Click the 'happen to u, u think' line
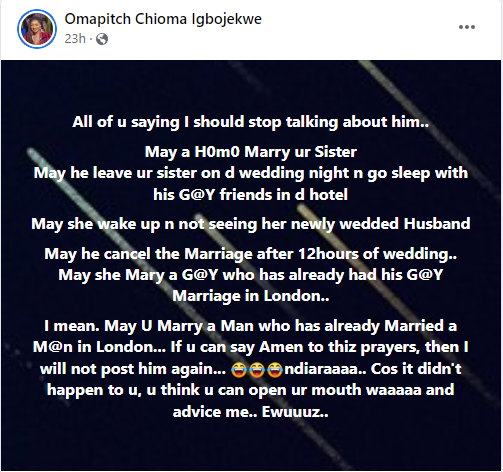The height and width of the screenshot is (472, 503). pyautogui.click(x=251, y=390)
